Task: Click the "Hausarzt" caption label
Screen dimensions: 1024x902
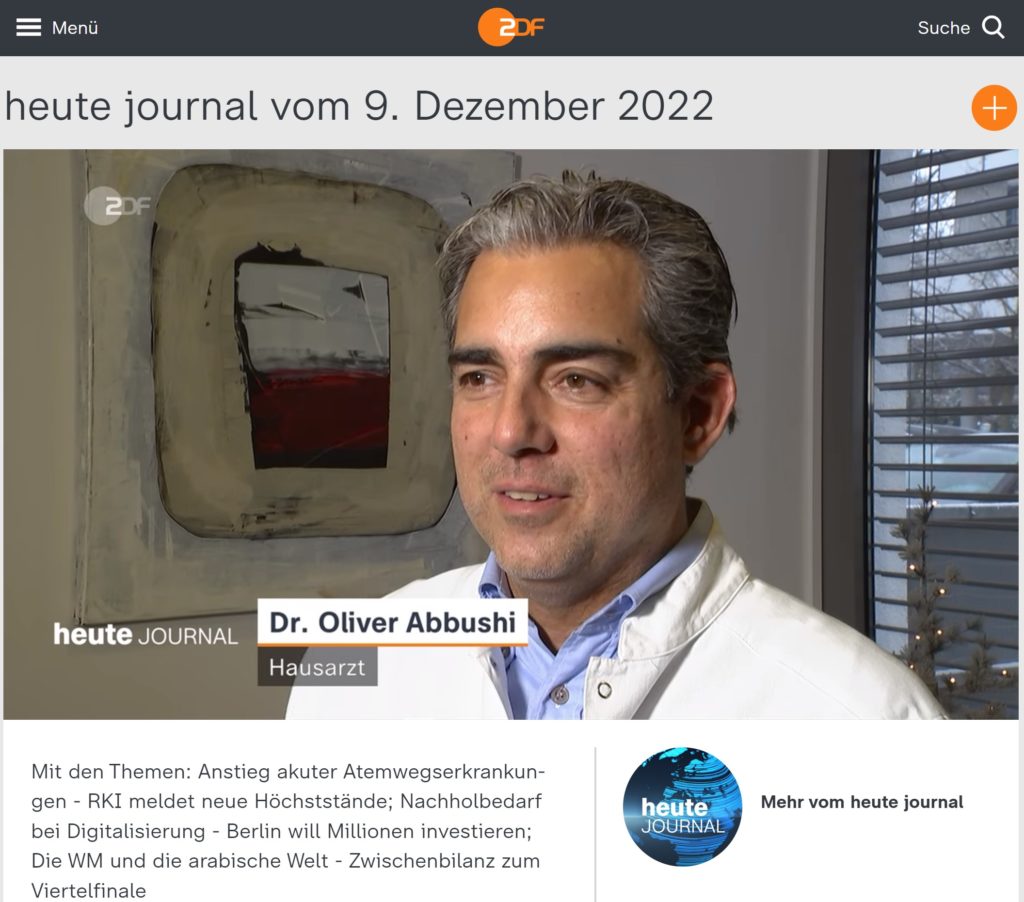Action: 317,667
